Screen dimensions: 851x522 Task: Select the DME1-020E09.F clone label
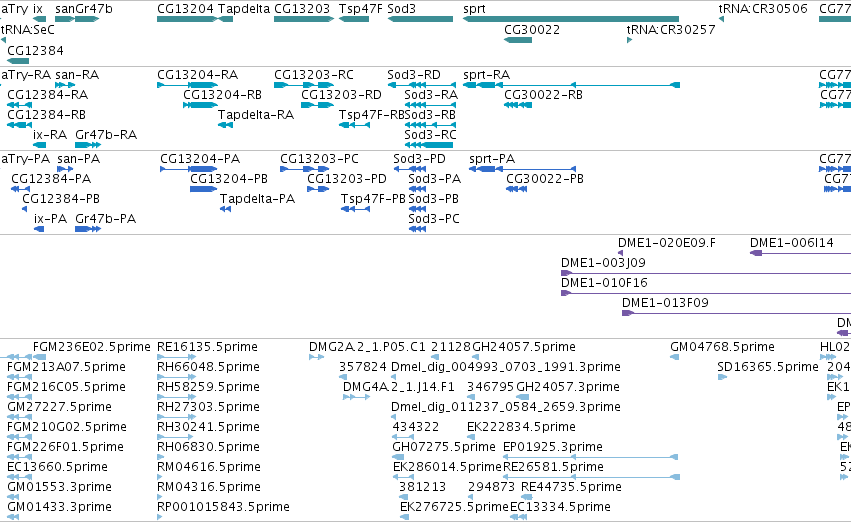click(667, 243)
